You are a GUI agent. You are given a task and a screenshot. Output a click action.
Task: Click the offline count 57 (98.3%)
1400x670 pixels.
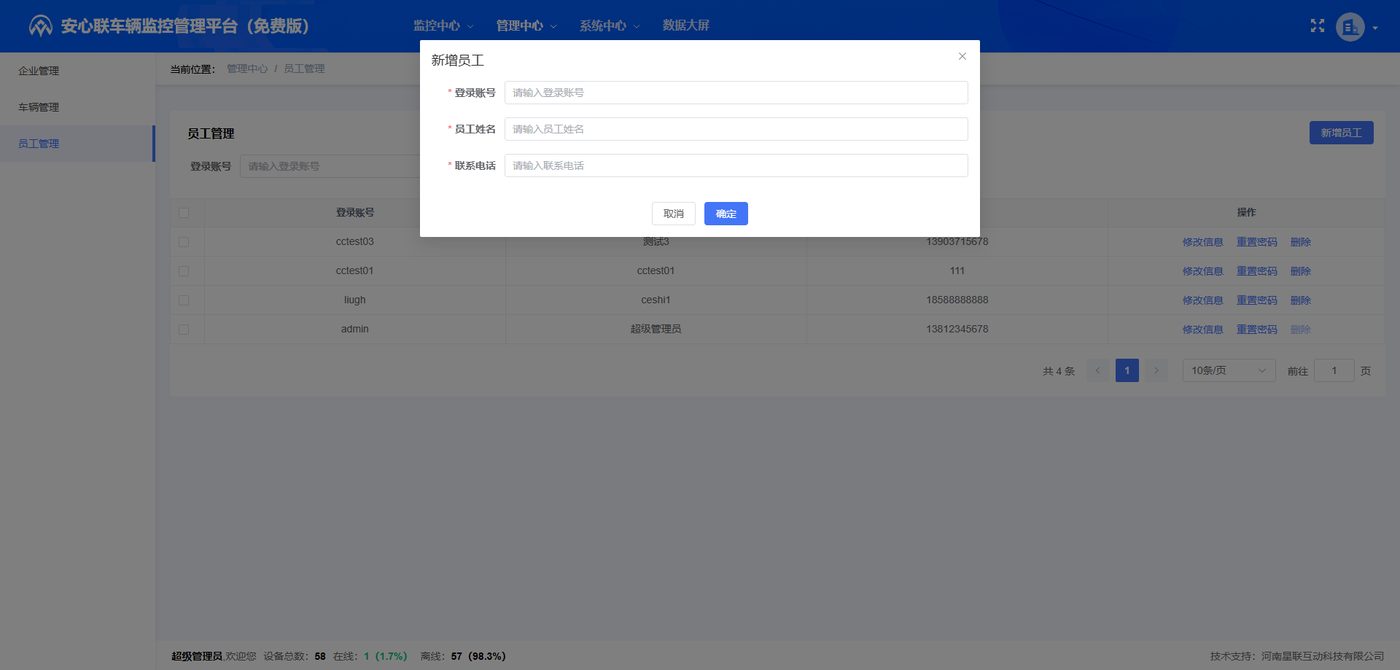coord(478,656)
